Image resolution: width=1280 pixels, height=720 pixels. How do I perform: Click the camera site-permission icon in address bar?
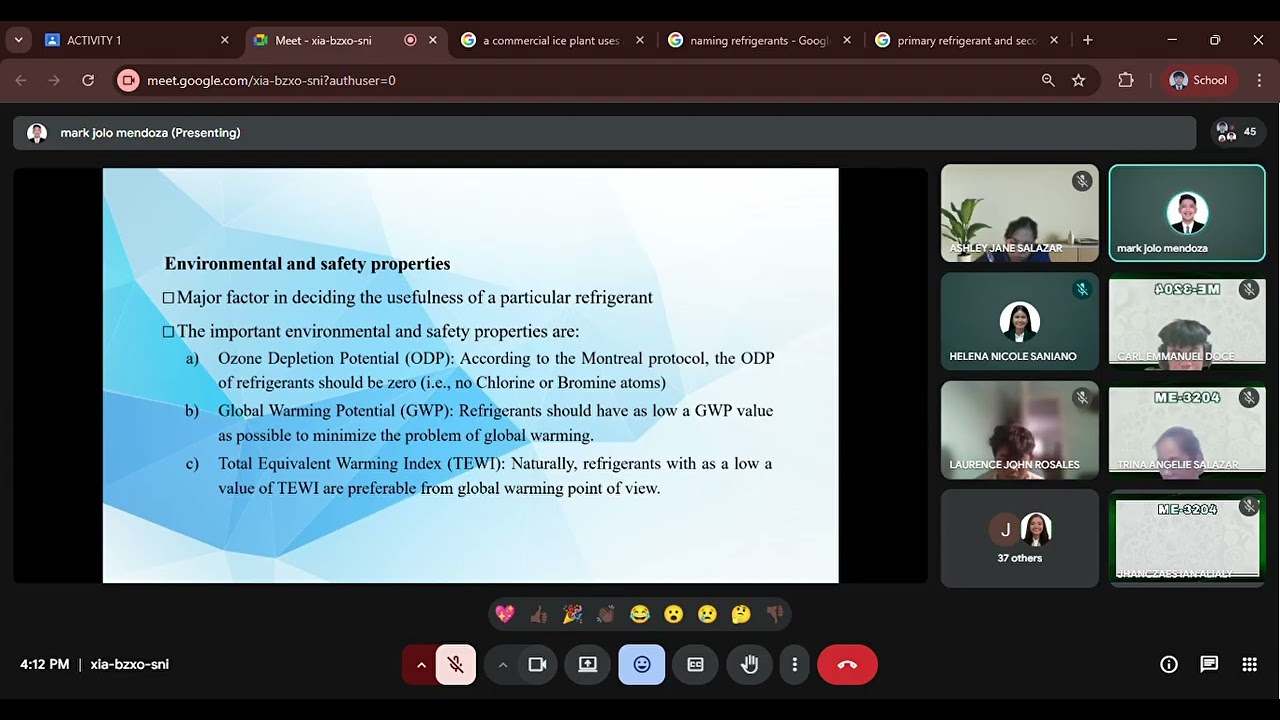click(x=128, y=80)
